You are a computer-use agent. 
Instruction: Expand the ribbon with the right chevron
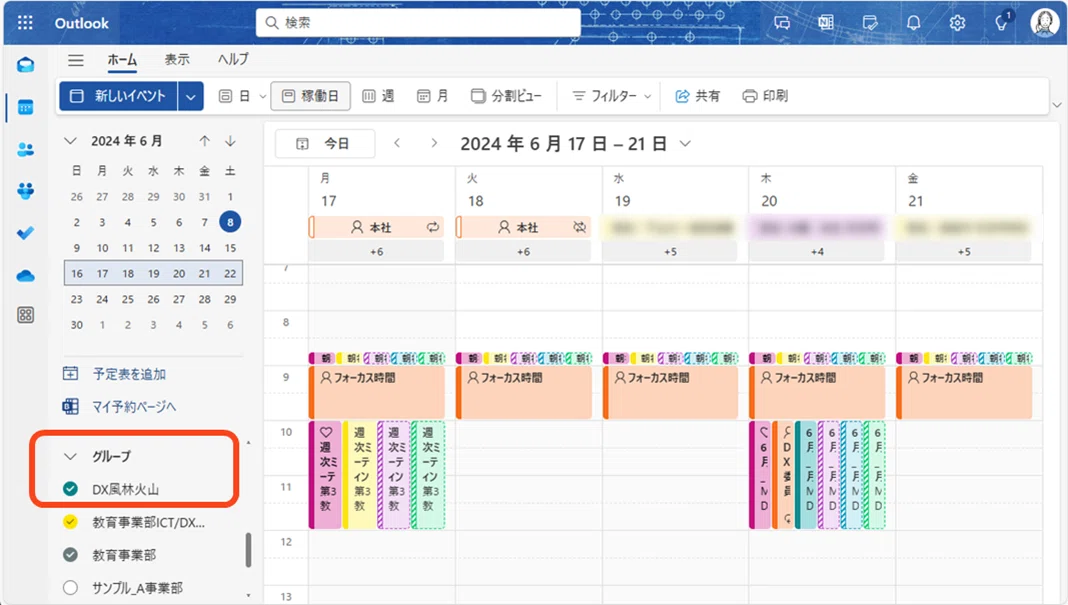tap(1056, 105)
